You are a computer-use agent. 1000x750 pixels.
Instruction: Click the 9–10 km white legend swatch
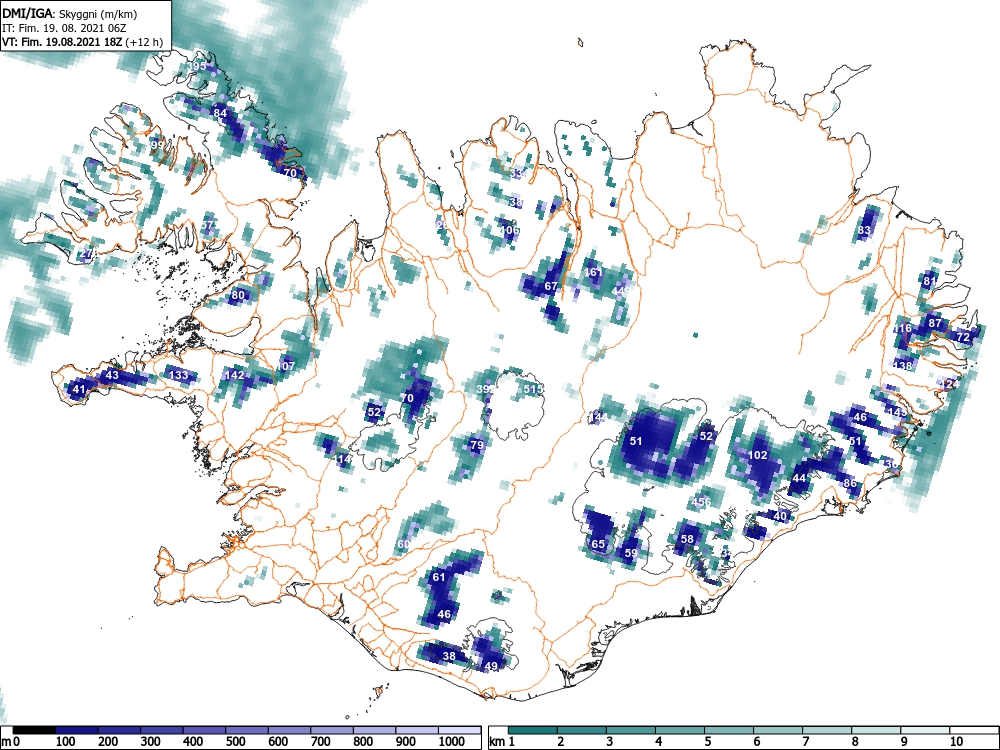pyautogui.click(x=926, y=730)
